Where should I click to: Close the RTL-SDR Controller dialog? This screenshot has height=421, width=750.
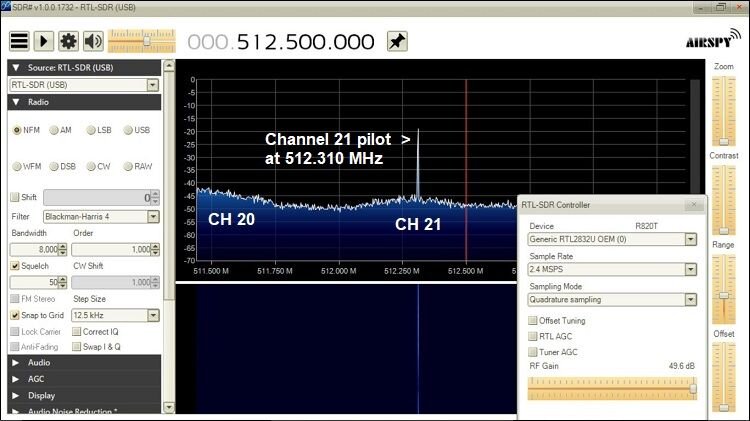[x=694, y=205]
